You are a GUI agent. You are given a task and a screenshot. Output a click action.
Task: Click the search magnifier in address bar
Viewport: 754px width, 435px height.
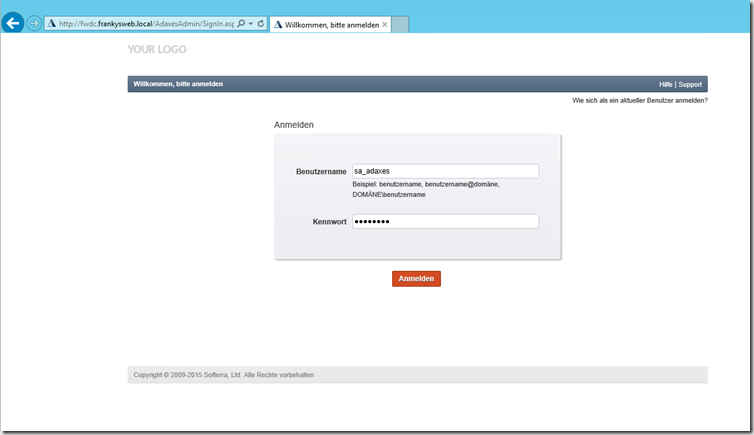[x=240, y=23]
